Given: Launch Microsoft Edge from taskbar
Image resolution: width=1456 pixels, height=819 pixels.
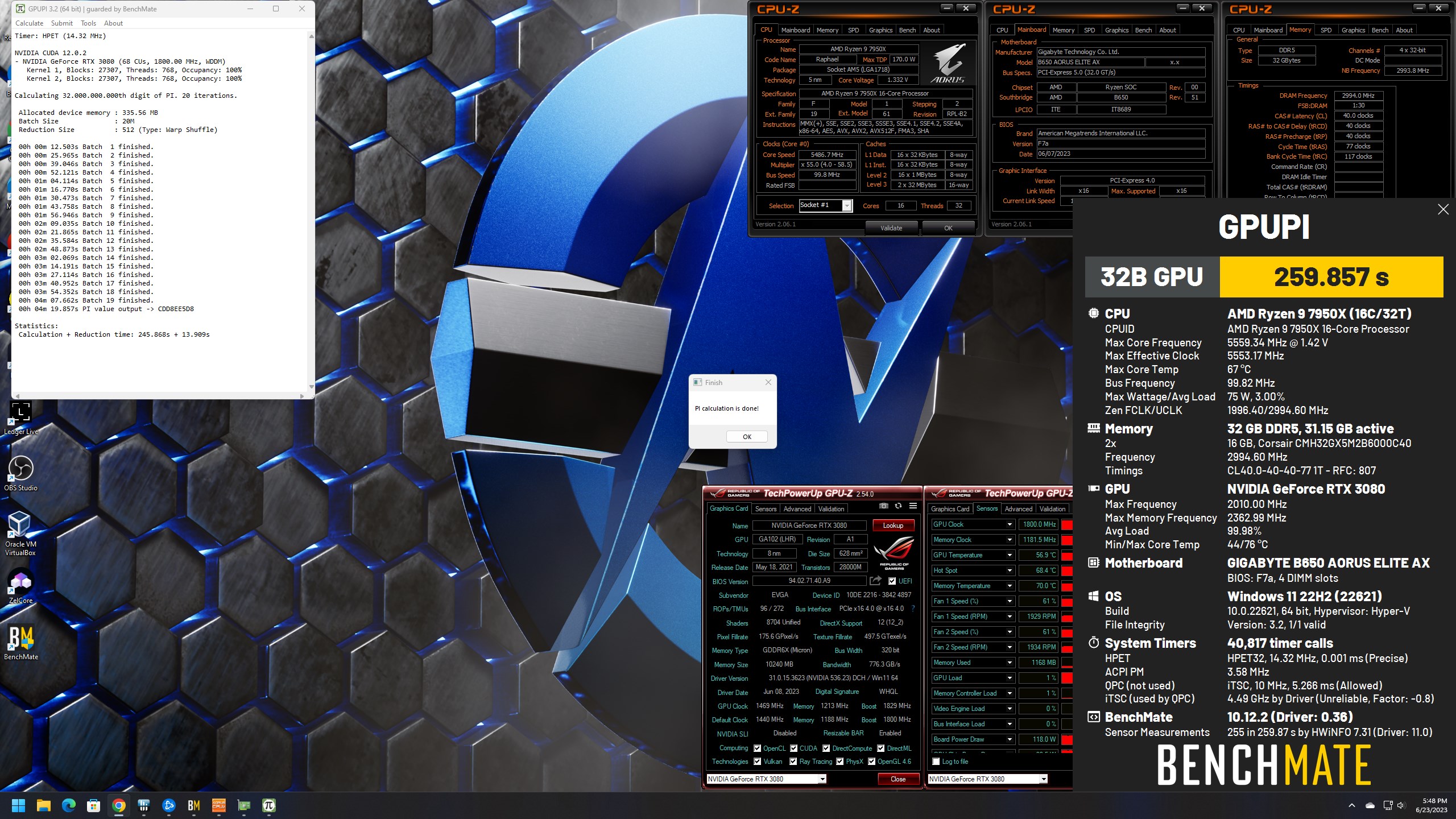Looking at the screenshot, I should (x=69, y=805).
